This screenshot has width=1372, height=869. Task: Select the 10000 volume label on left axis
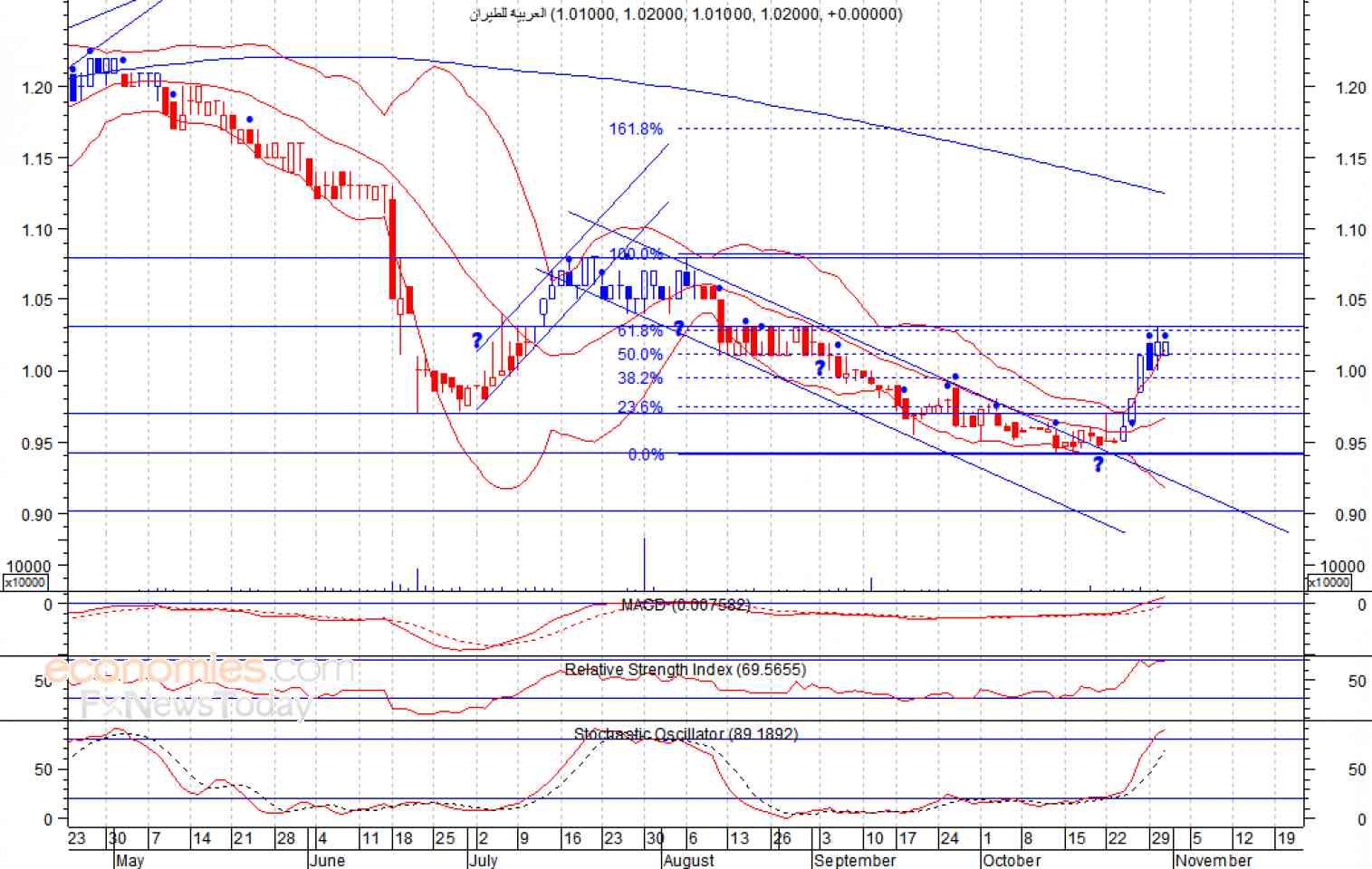pyautogui.click(x=28, y=567)
